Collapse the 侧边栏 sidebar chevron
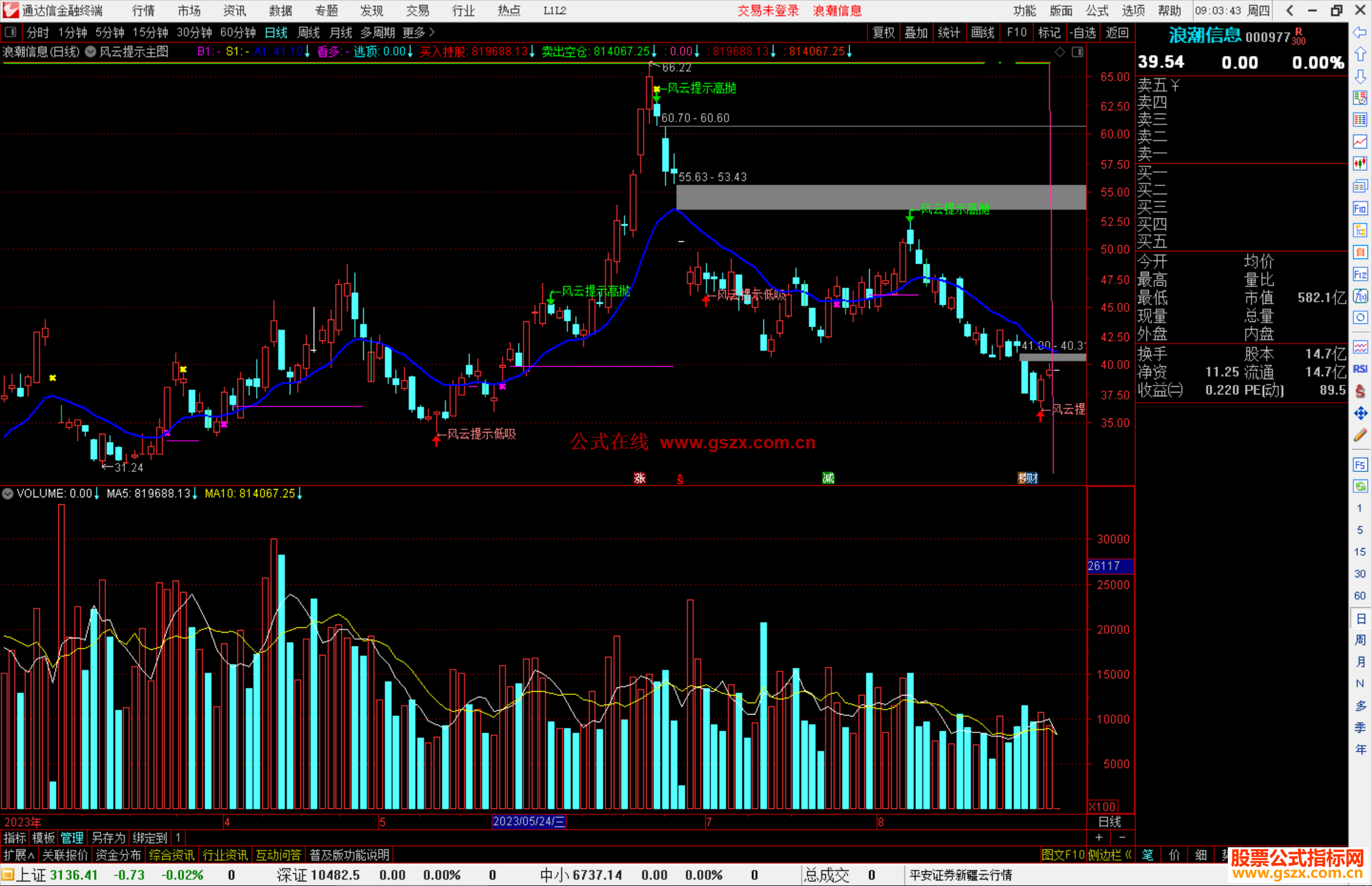Screen dimensions: 1372x886 (1128, 855)
